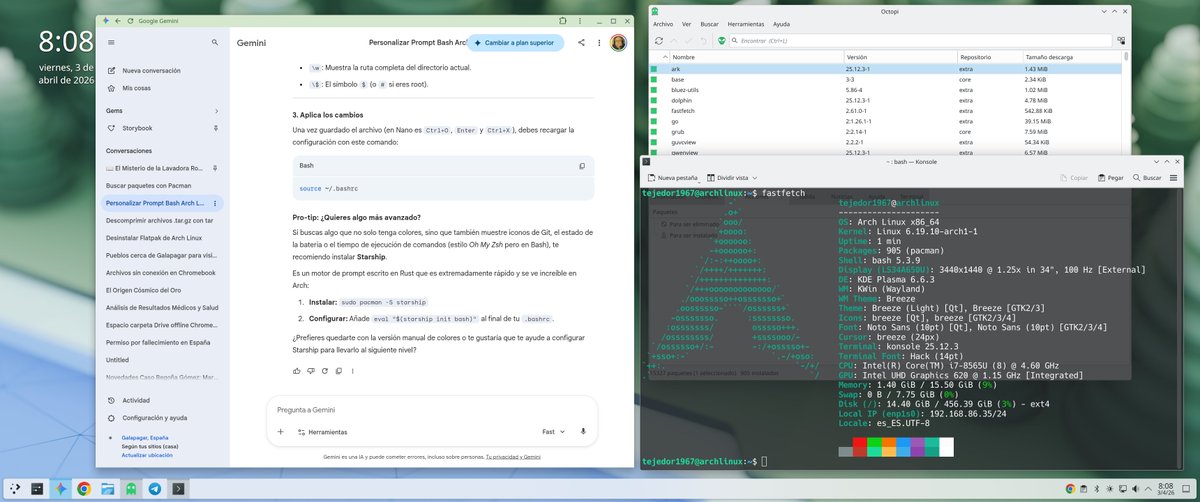Open Konsole hamburger menu
1200x502 pixels.
pos(1173,177)
